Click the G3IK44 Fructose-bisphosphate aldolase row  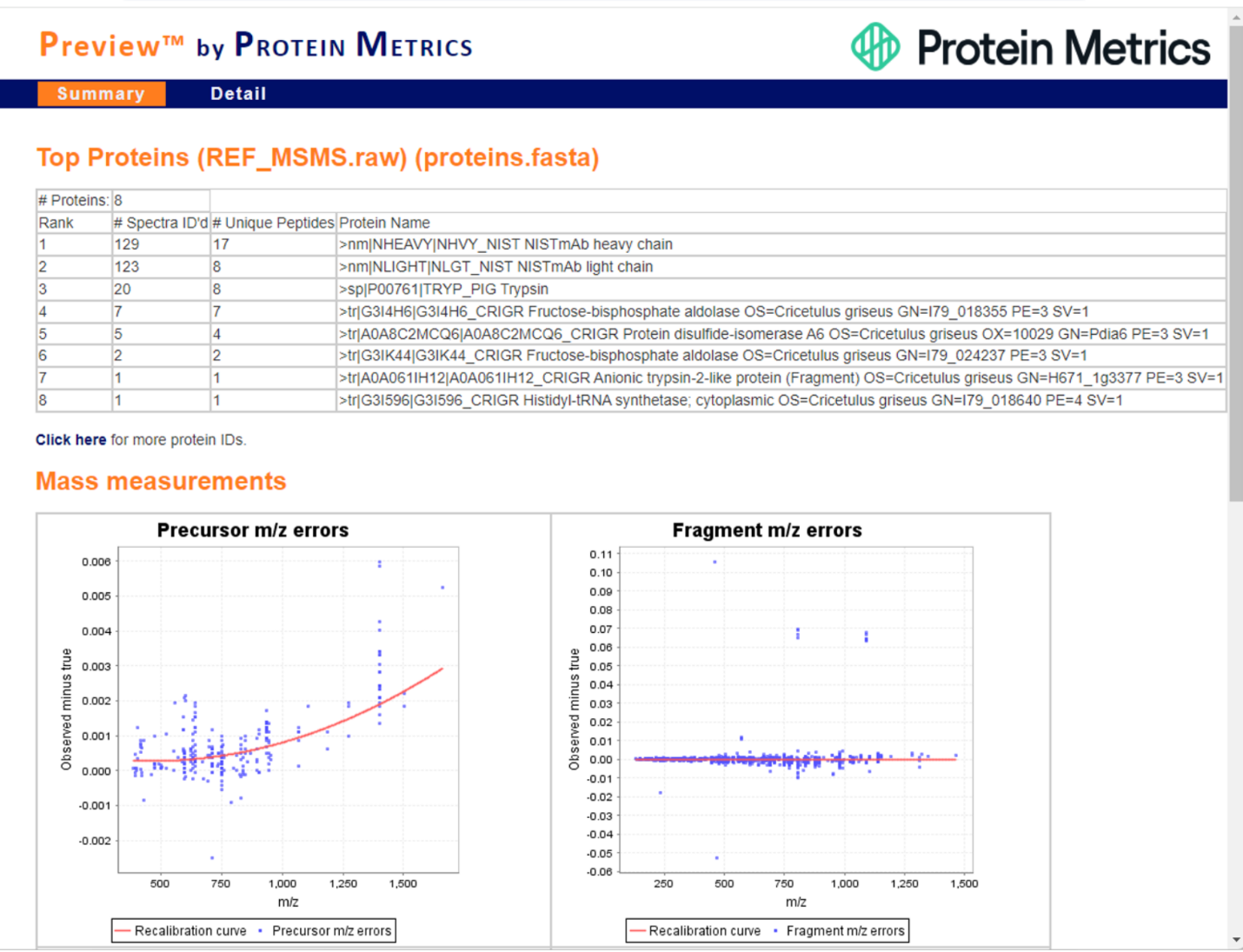[x=631, y=356]
